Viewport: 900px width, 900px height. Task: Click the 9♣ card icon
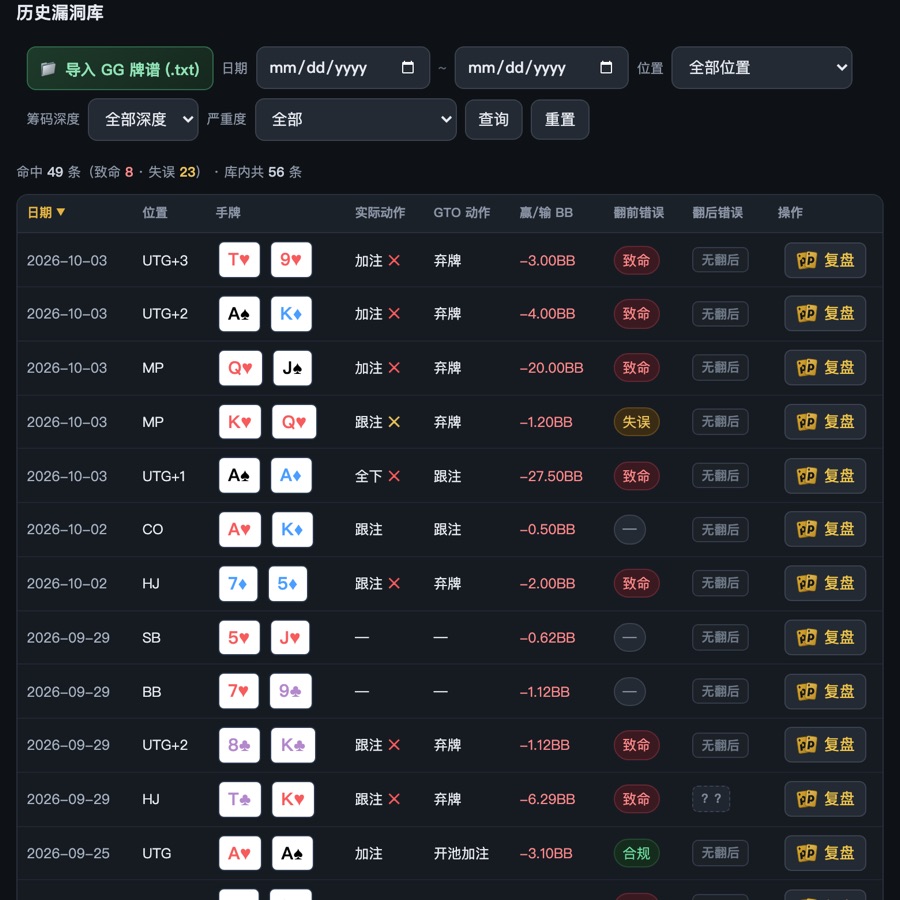pyautogui.click(x=290, y=691)
